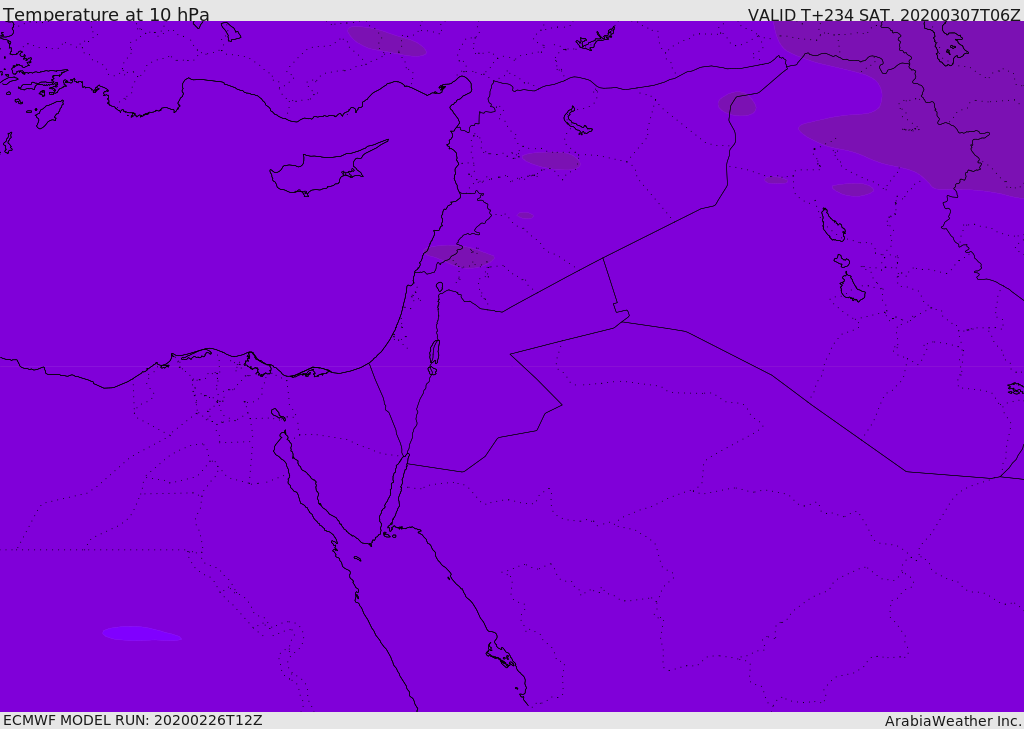Click the bright violet patch over southwest Egypt

tap(142, 634)
